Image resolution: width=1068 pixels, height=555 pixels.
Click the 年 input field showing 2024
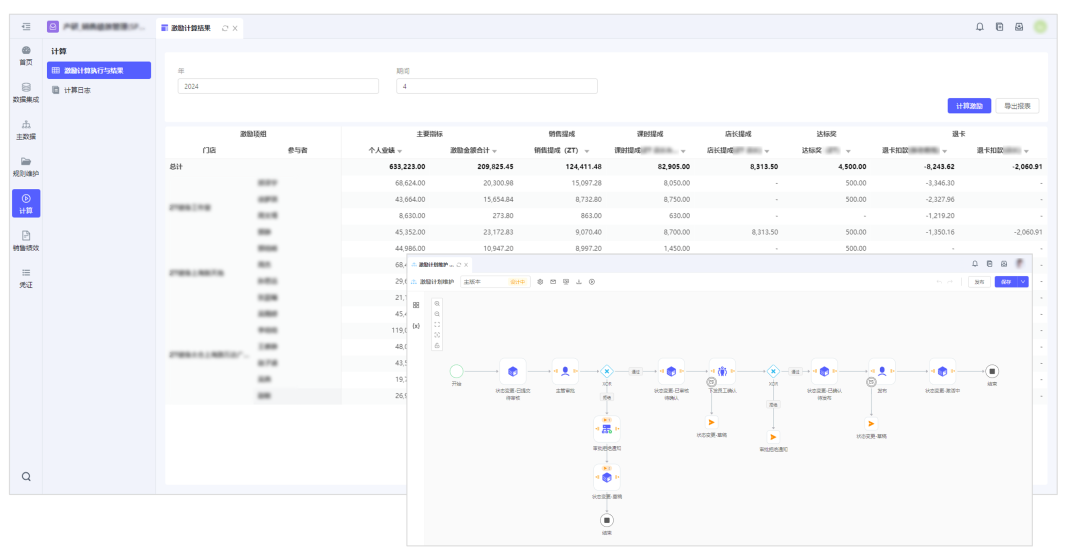tap(278, 87)
